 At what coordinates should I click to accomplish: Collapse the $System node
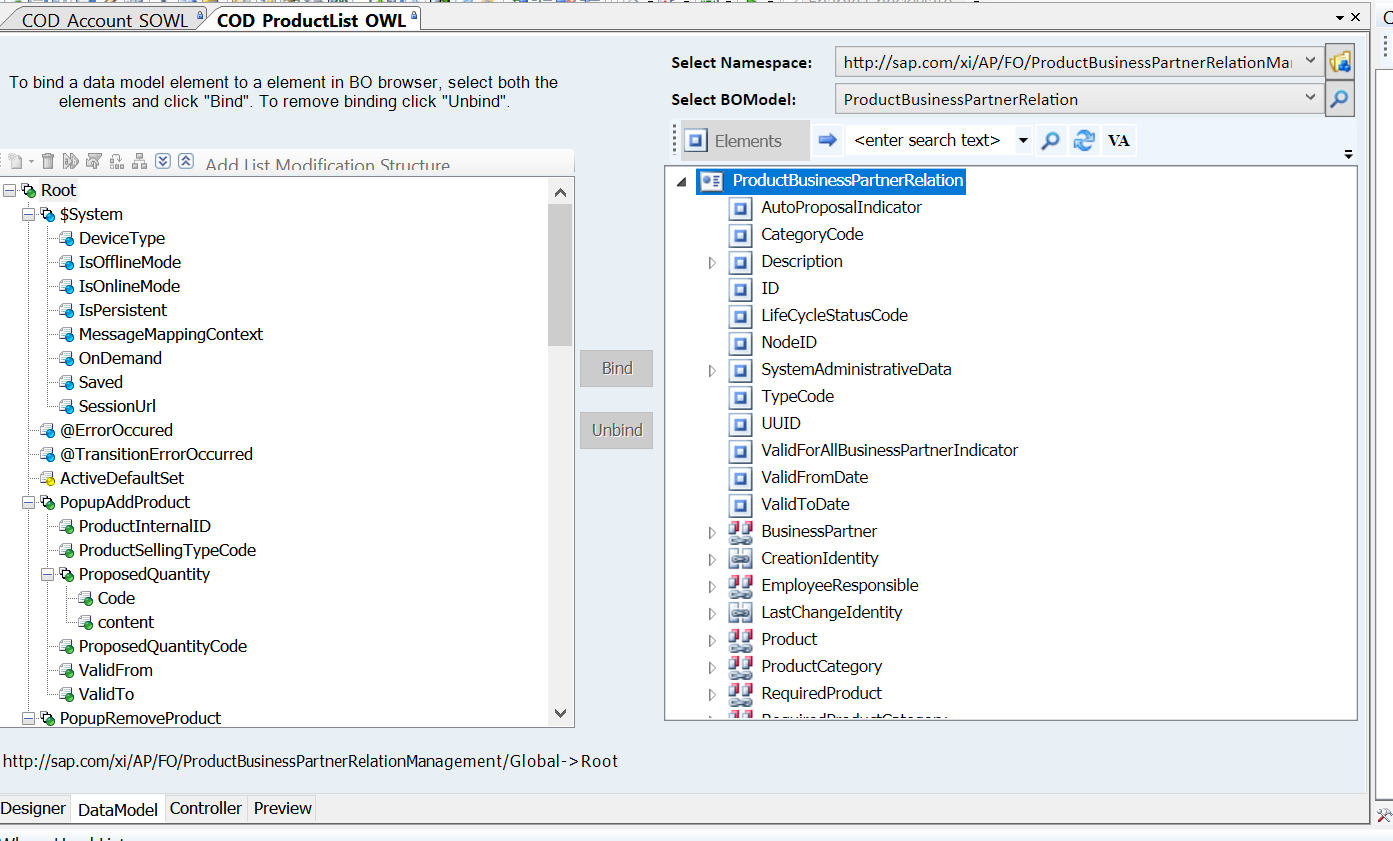[28, 214]
